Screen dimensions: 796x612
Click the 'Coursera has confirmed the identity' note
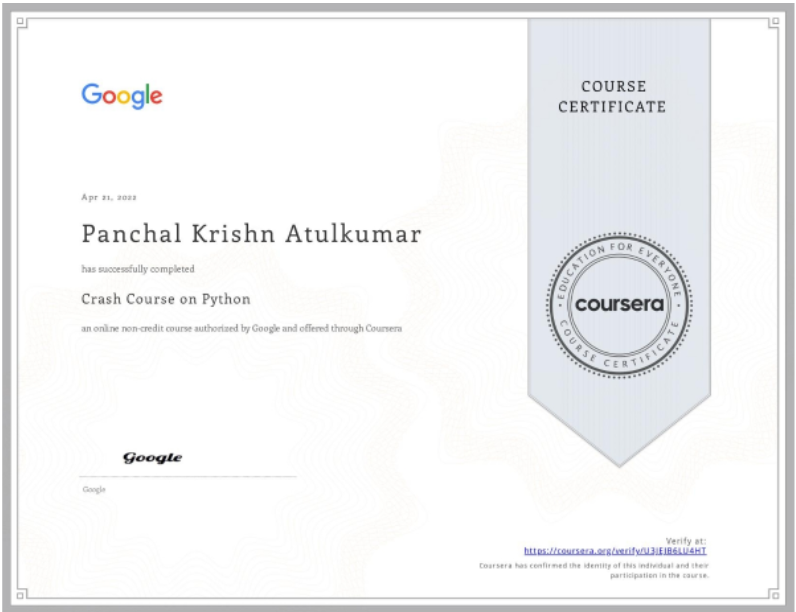point(594,570)
